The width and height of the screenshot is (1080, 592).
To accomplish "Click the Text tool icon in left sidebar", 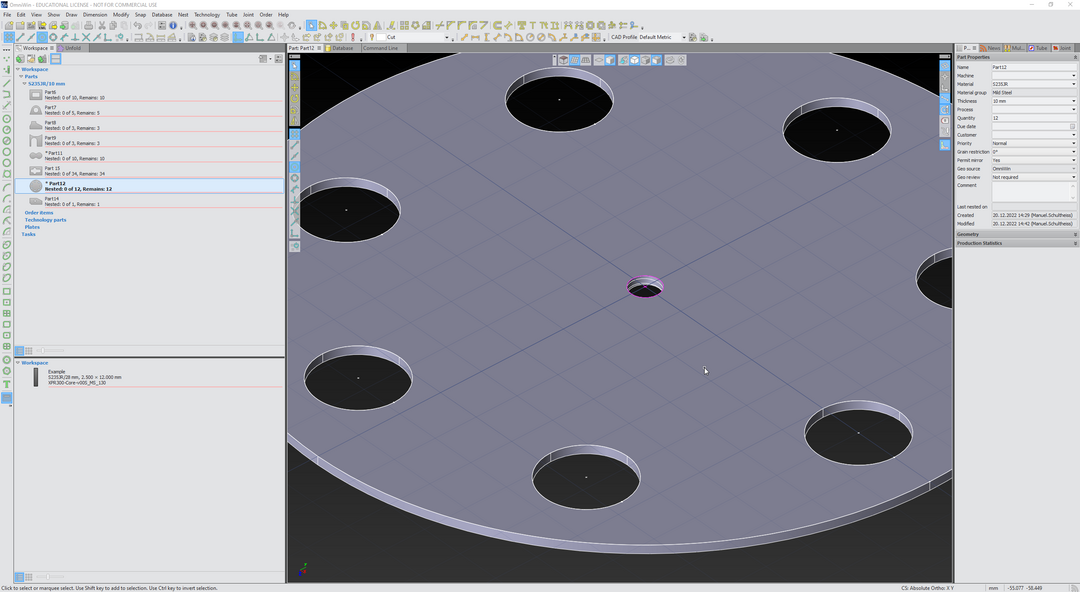I will (7, 384).
